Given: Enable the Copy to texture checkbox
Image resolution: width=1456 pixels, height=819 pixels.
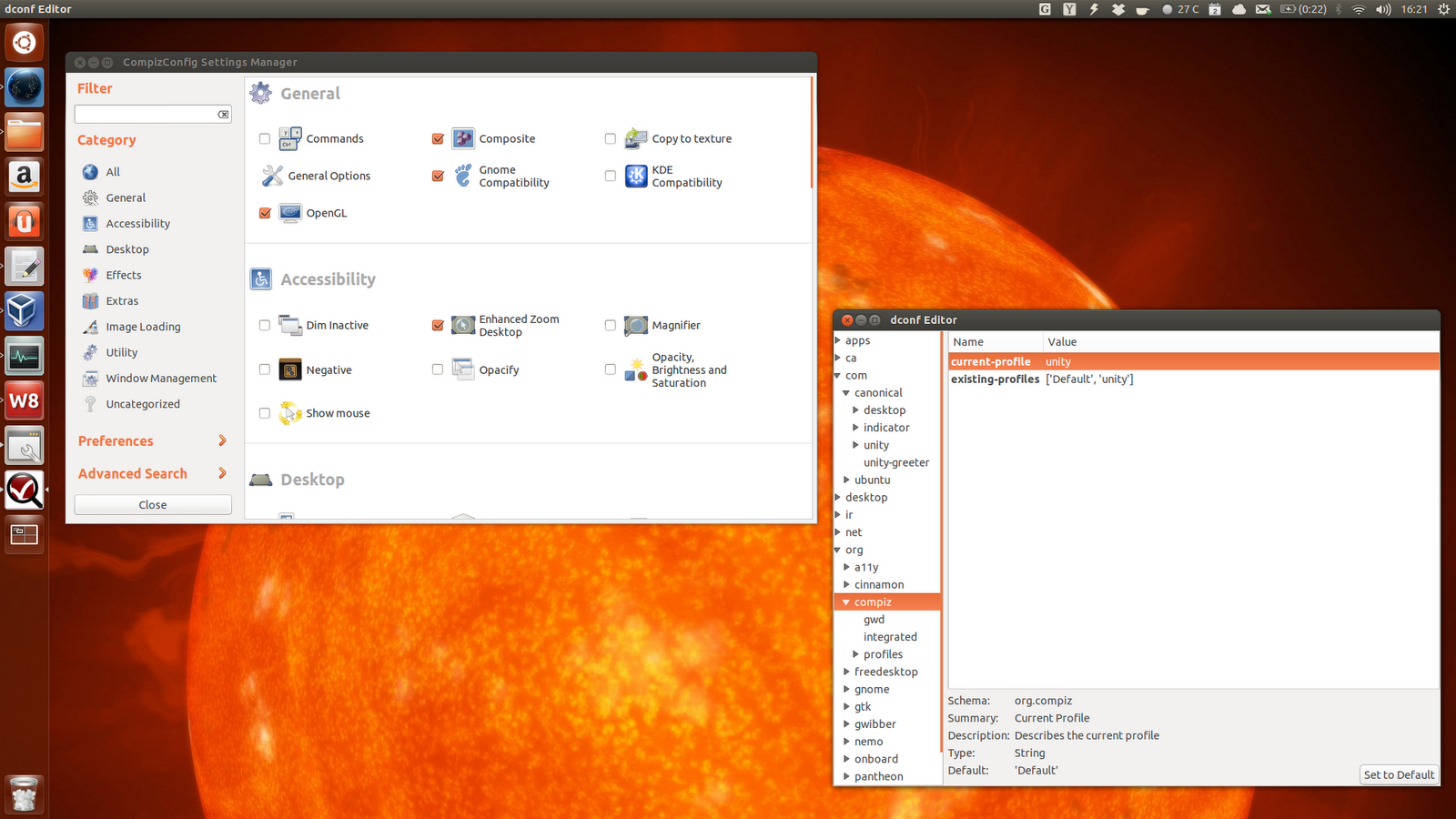Looking at the screenshot, I should 611,139.
